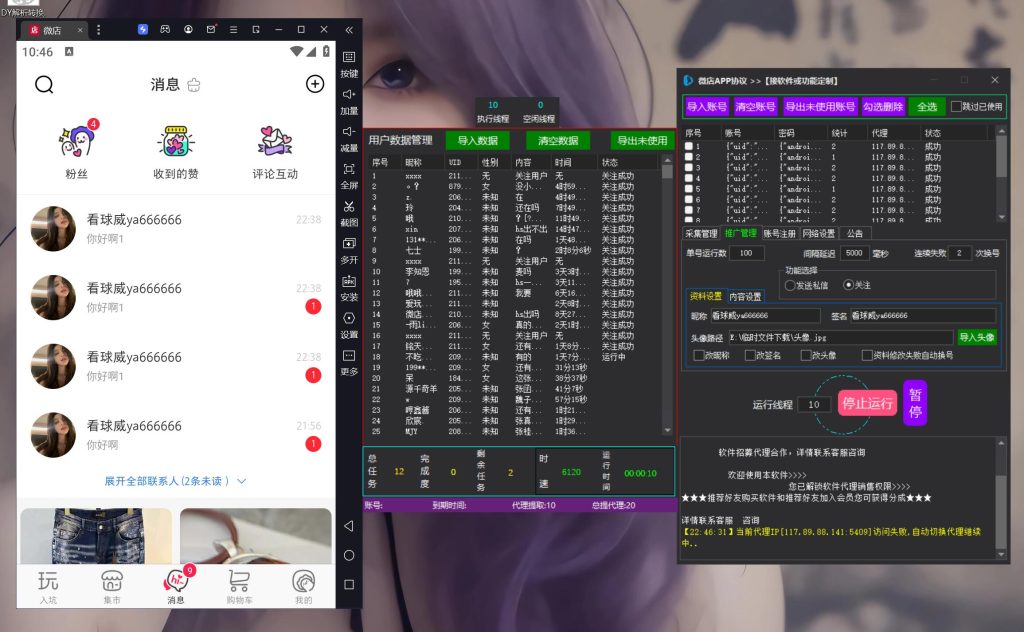The width and height of the screenshot is (1024, 632).
Task: Click the 导出未使用账号 button
Action: (x=820, y=106)
